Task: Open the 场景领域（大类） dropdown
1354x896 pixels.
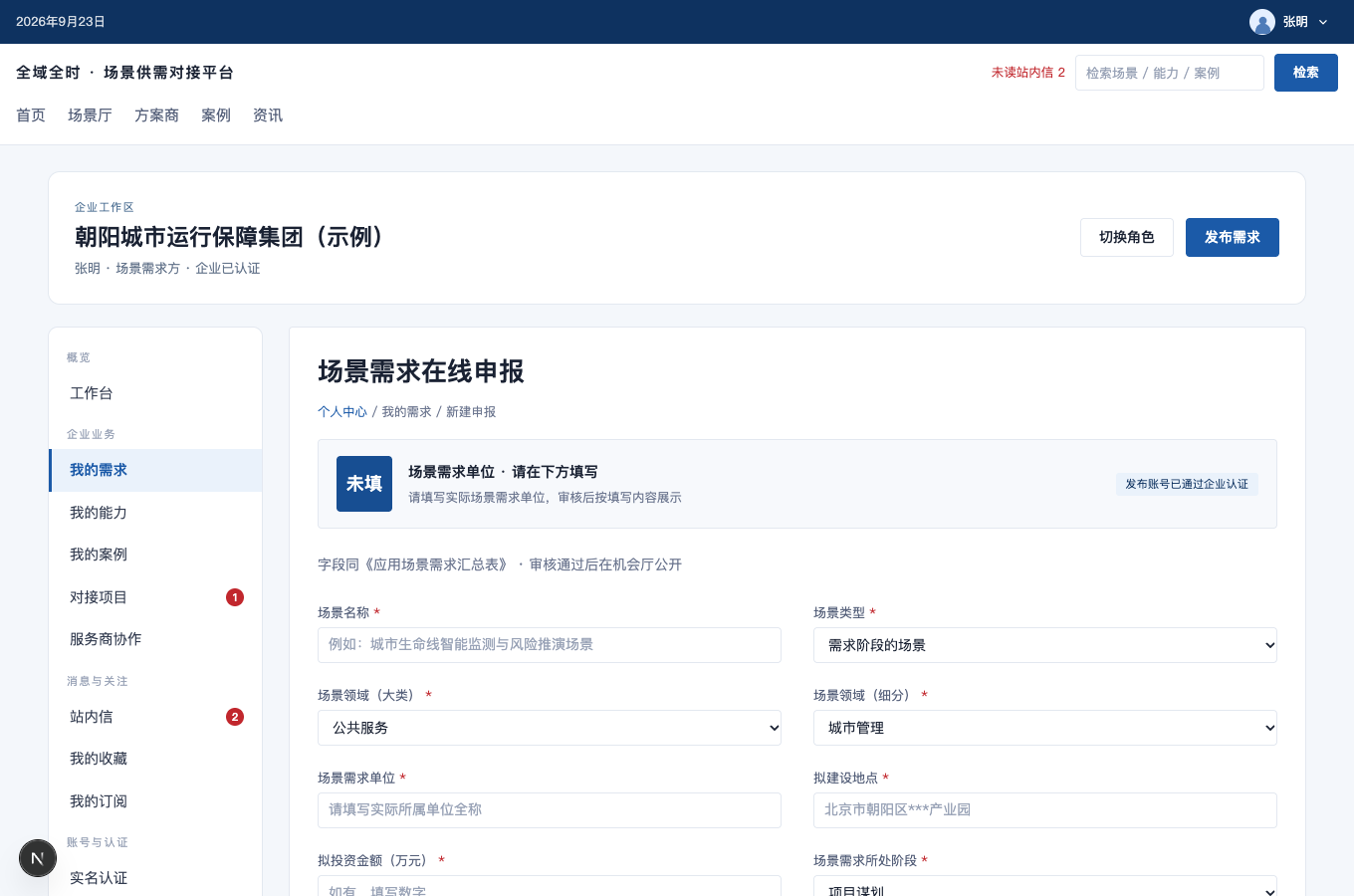Action: click(550, 728)
